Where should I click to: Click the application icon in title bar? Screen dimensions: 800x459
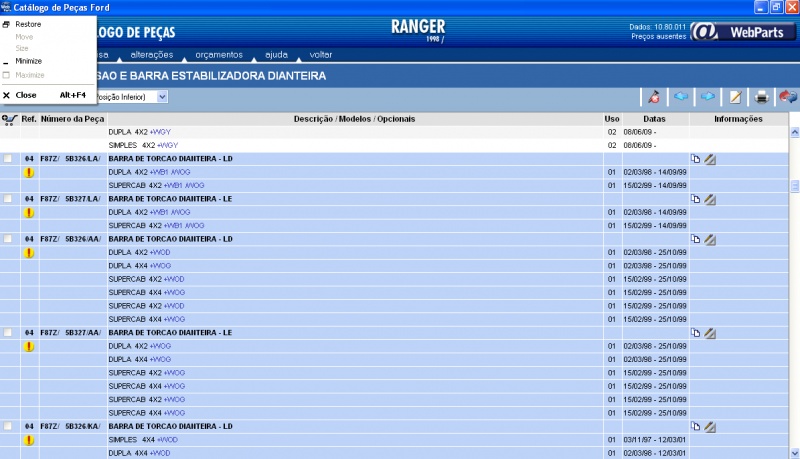coord(6,7)
